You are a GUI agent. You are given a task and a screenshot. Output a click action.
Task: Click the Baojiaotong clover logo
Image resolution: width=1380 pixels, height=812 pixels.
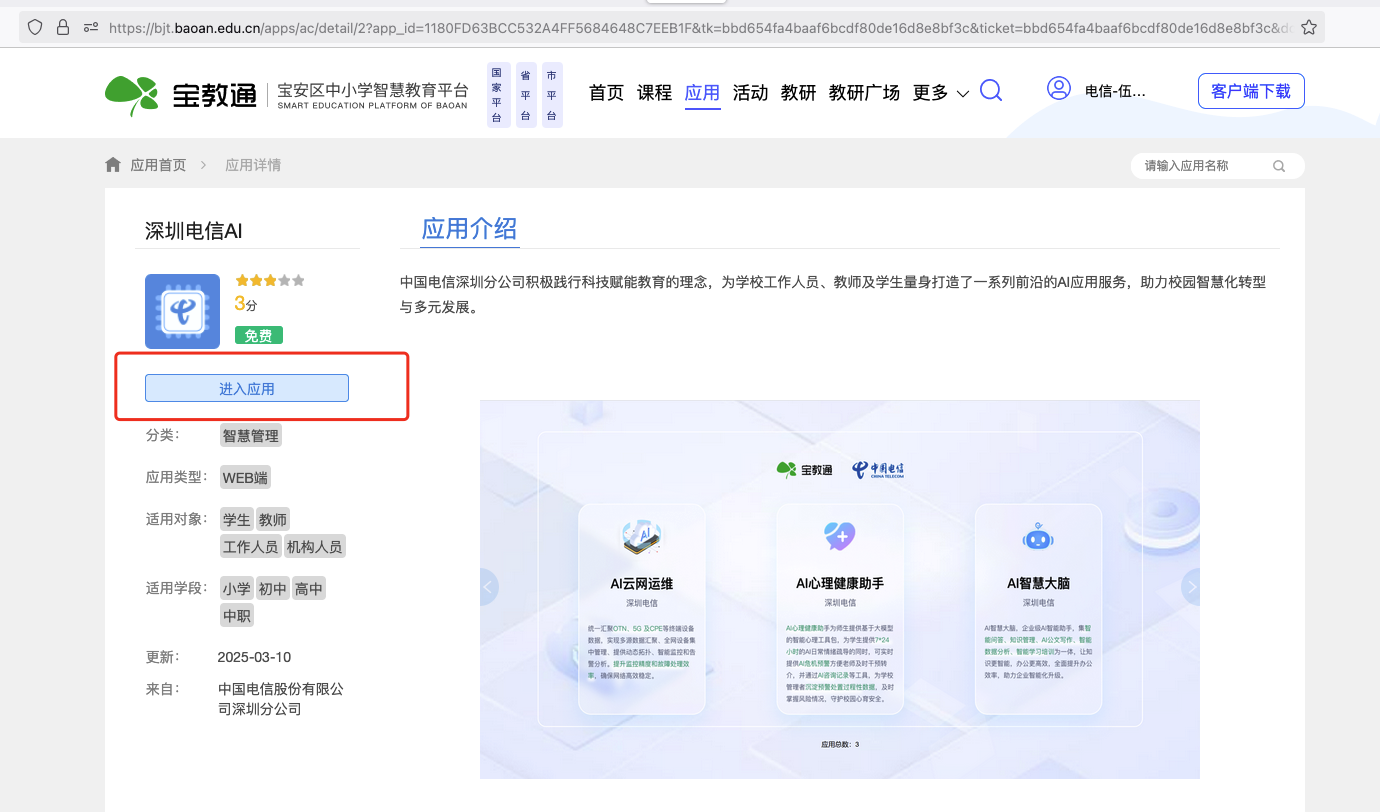tap(131, 95)
